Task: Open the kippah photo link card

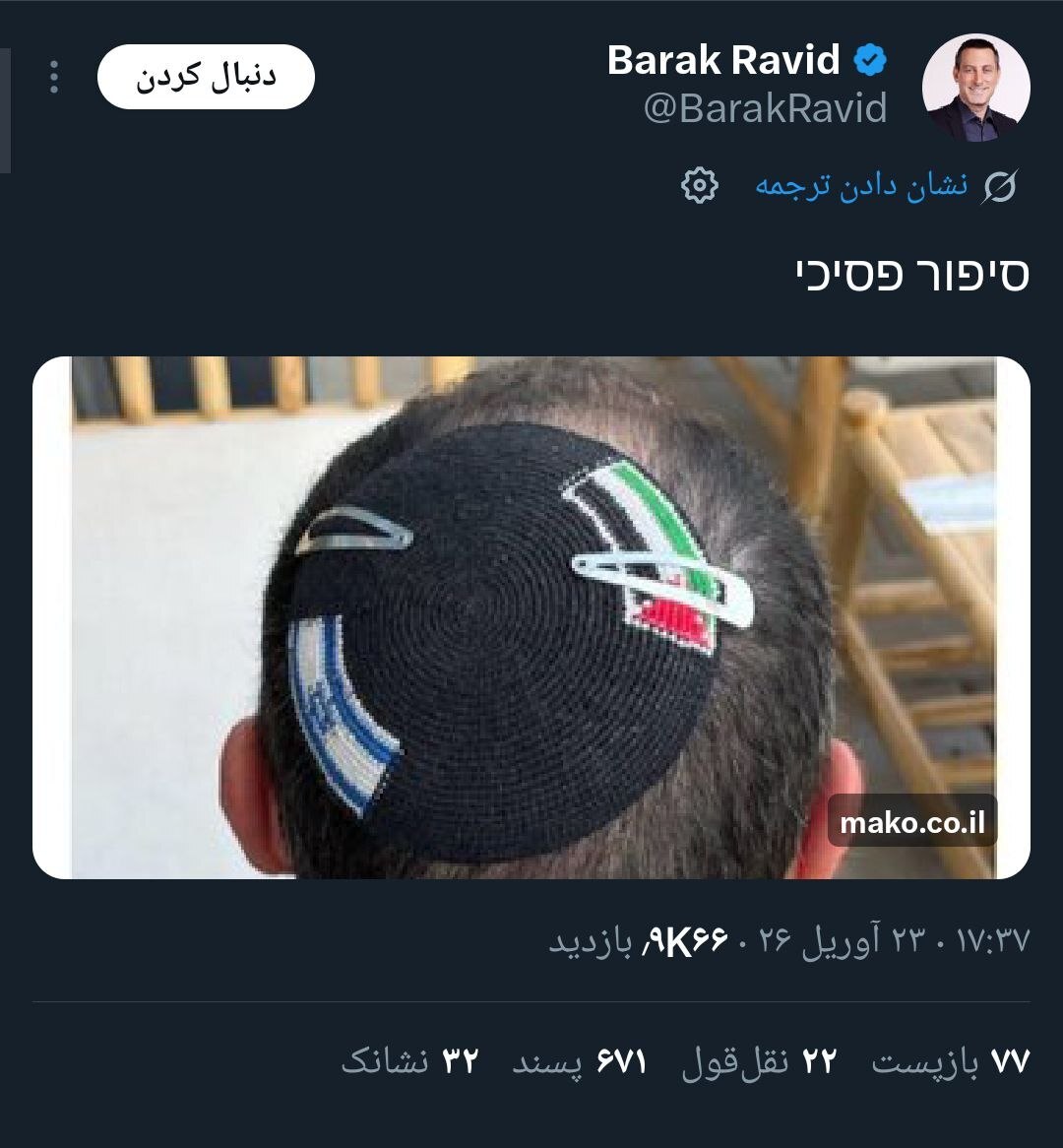Action: [x=531, y=617]
